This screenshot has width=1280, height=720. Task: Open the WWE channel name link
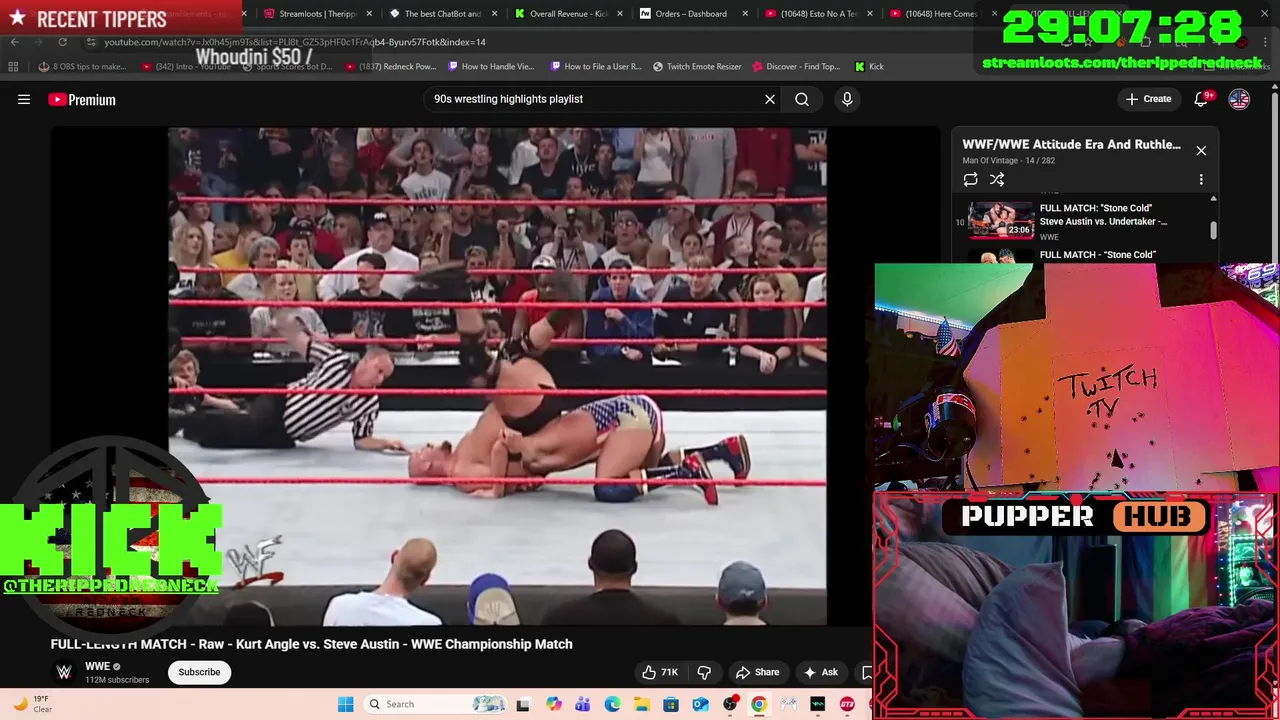click(x=97, y=666)
